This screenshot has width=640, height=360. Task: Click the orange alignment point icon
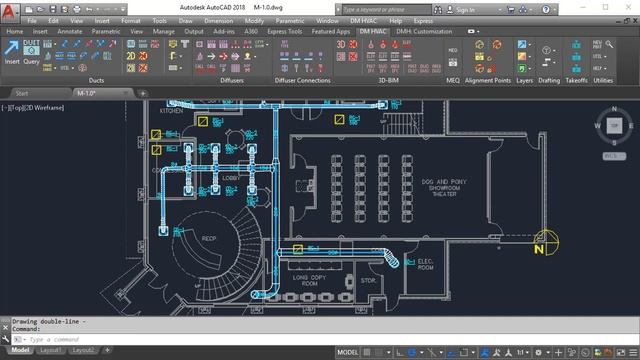point(497,44)
